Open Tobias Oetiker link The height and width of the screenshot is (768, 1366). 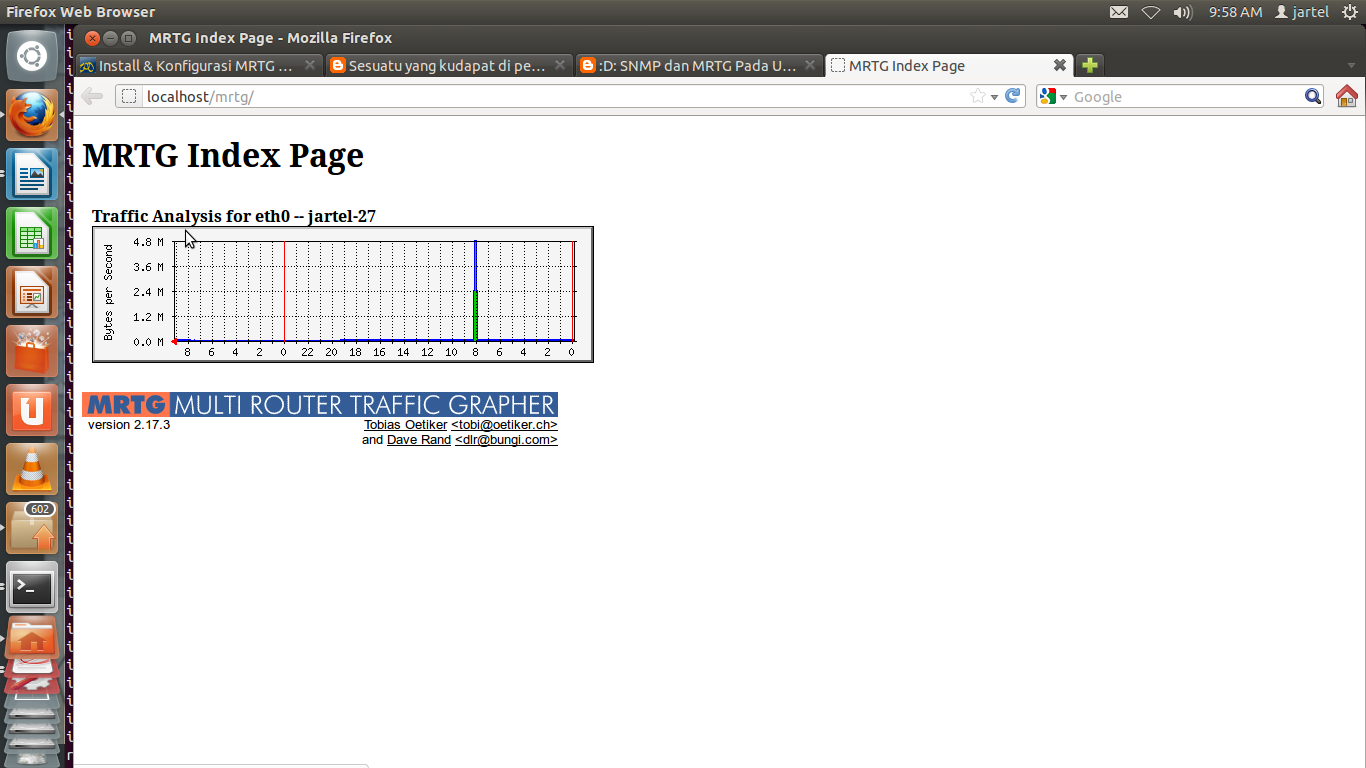405,425
